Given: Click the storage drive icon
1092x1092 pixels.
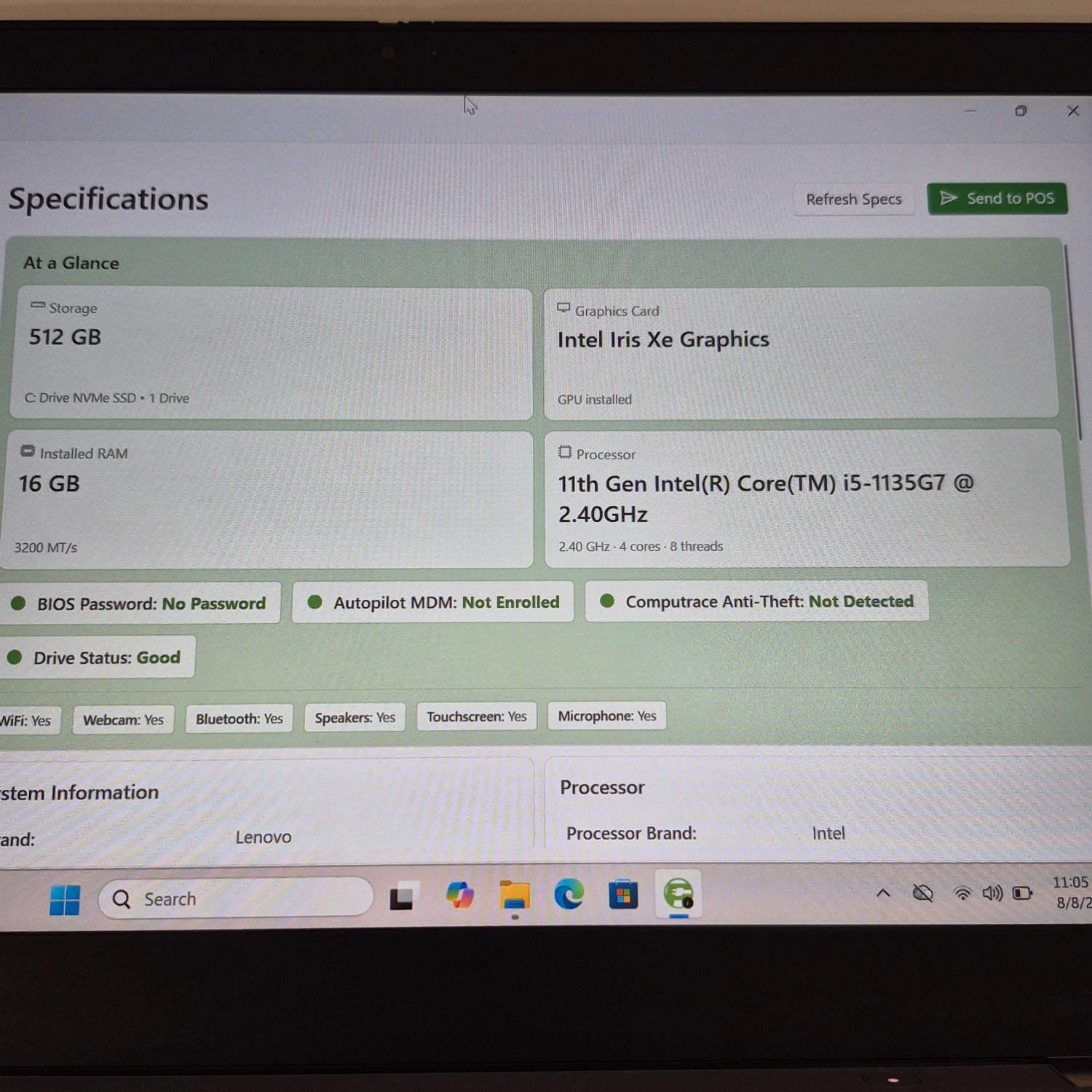Looking at the screenshot, I should (38, 306).
